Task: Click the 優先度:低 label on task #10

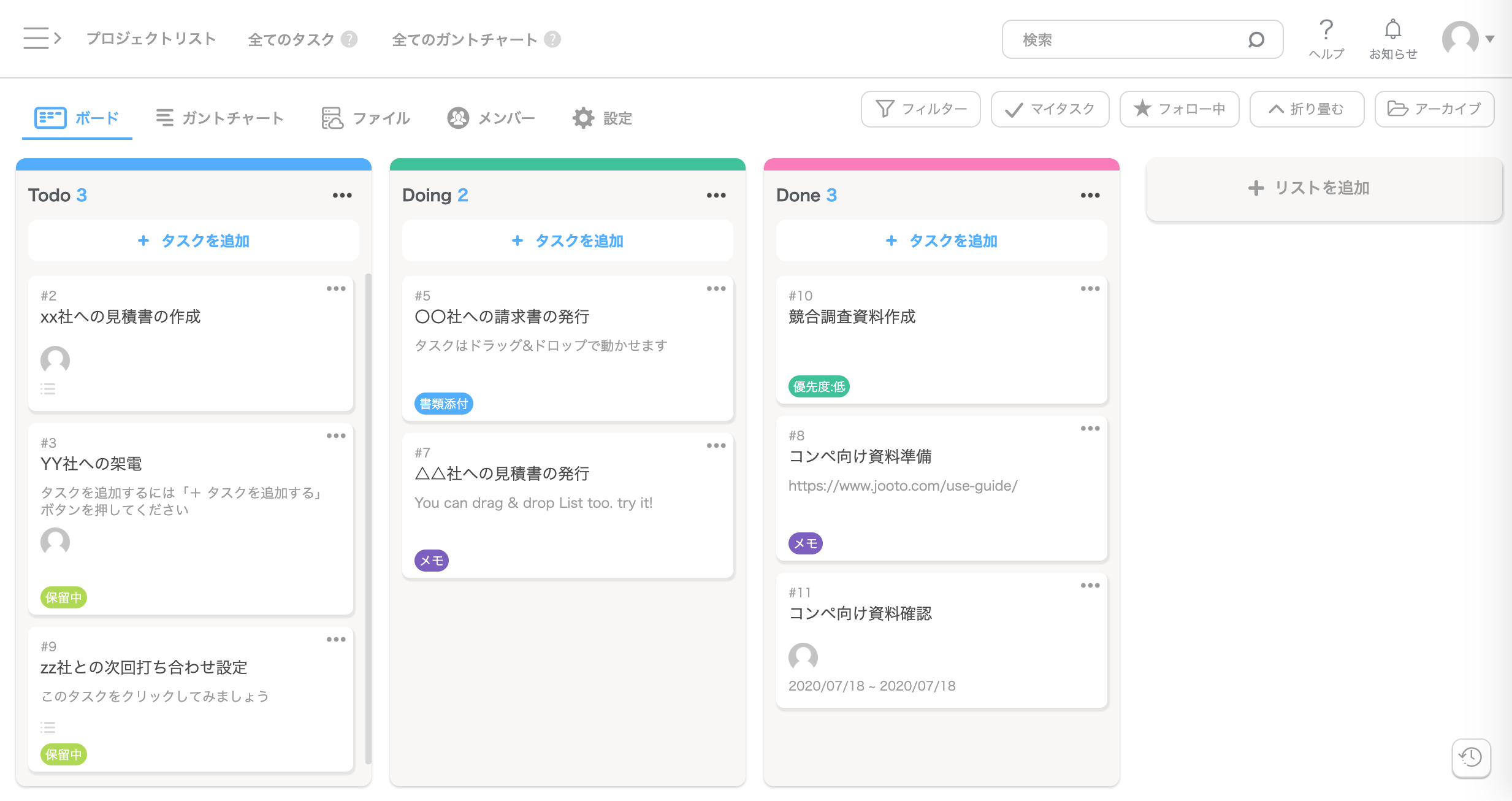Action: 819,386
